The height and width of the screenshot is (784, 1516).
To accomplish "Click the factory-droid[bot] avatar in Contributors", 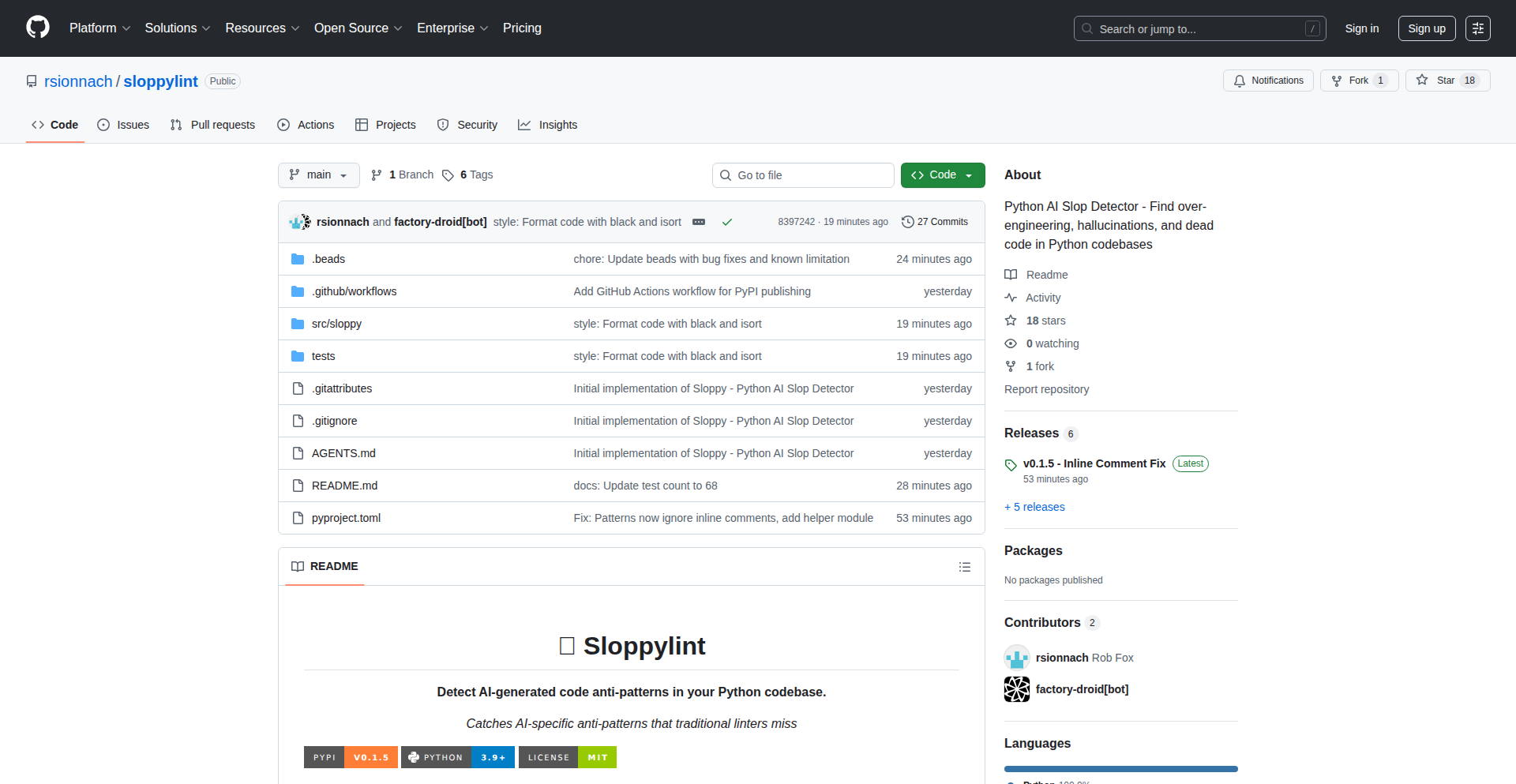I will coord(1017,689).
